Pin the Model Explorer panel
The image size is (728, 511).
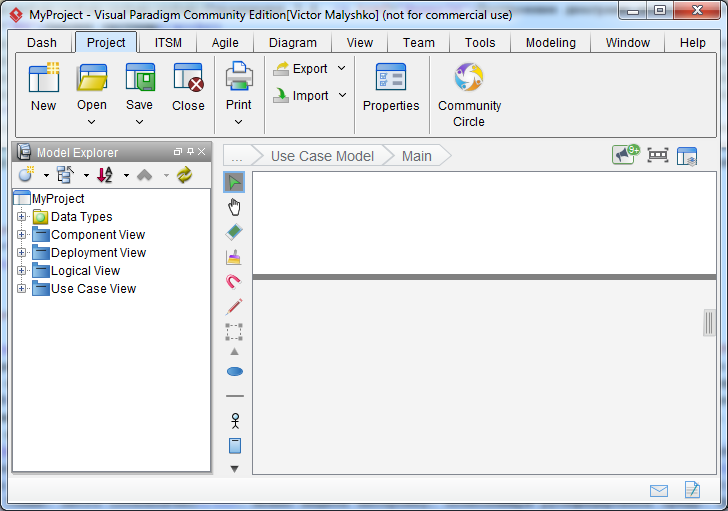pyautogui.click(x=190, y=152)
